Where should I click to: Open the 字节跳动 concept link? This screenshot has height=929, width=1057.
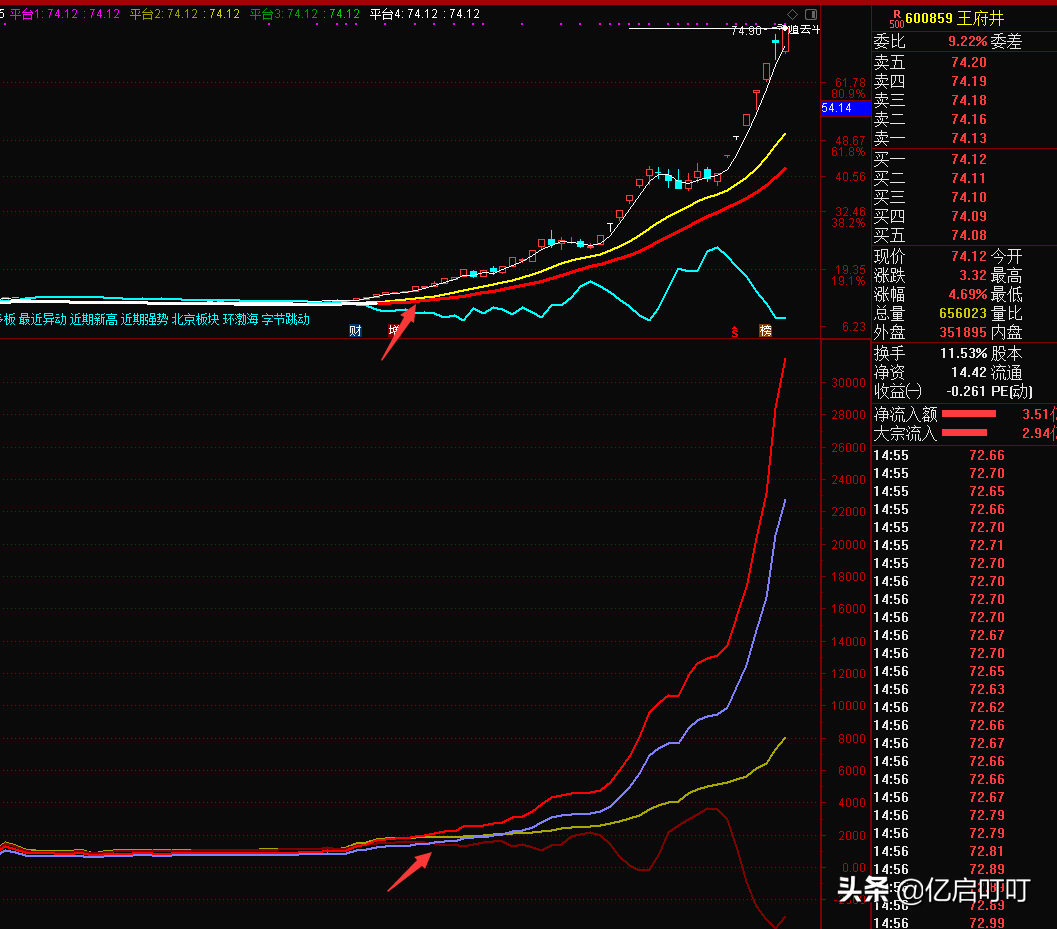click(x=285, y=320)
